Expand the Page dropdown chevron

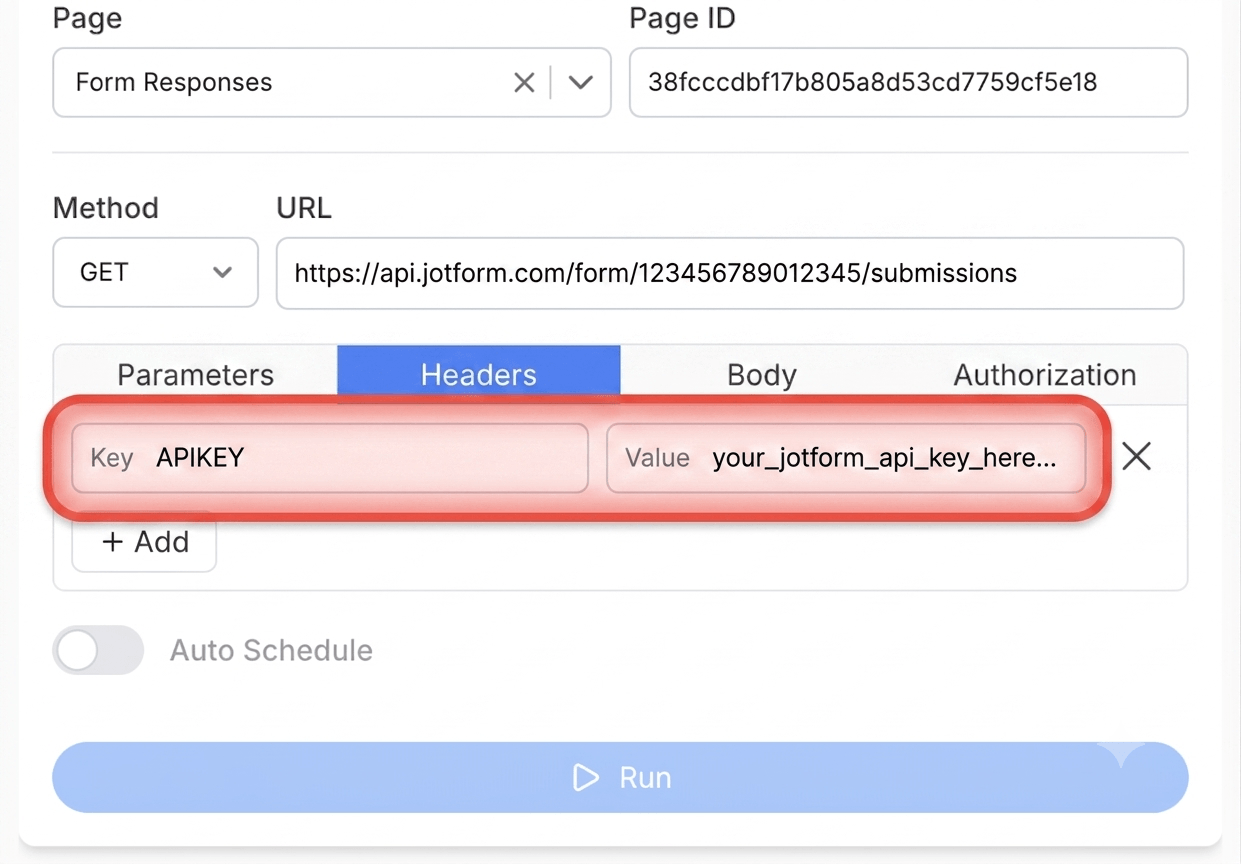[581, 83]
